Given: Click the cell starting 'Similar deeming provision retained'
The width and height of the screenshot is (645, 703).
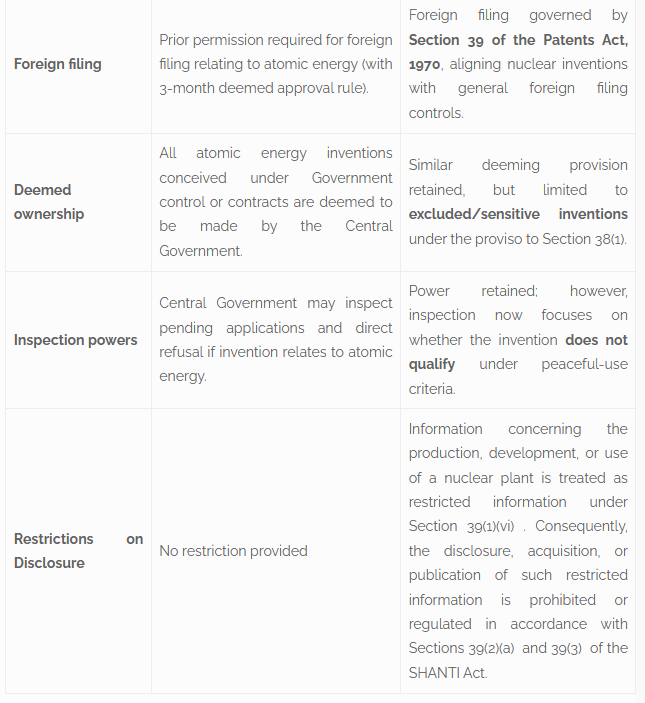Looking at the screenshot, I should [517, 190].
